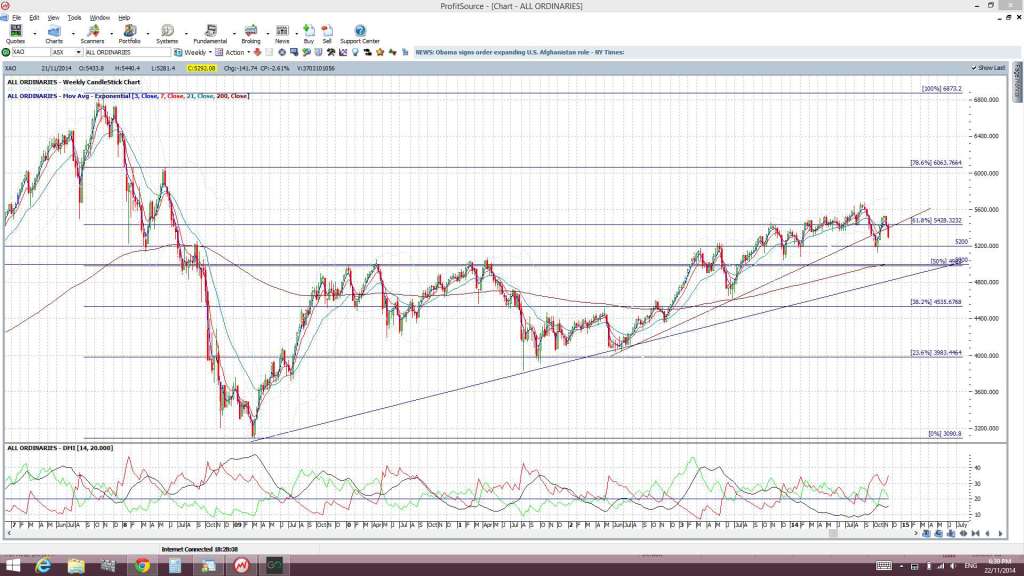1024x576 pixels.
Task: Open the Tools menu
Action: [x=74, y=18]
